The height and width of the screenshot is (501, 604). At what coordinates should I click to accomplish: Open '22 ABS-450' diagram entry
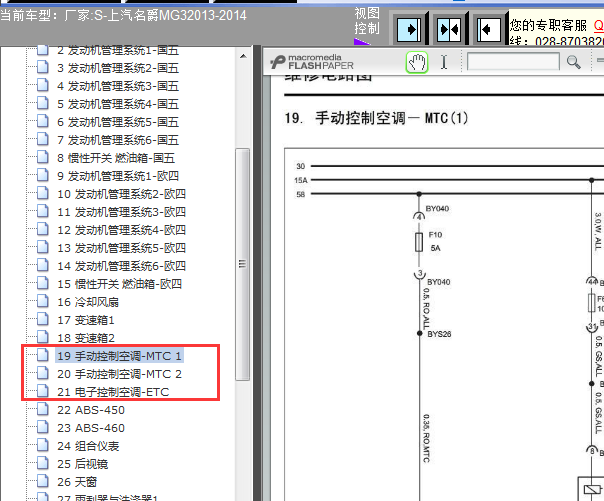tap(91, 410)
